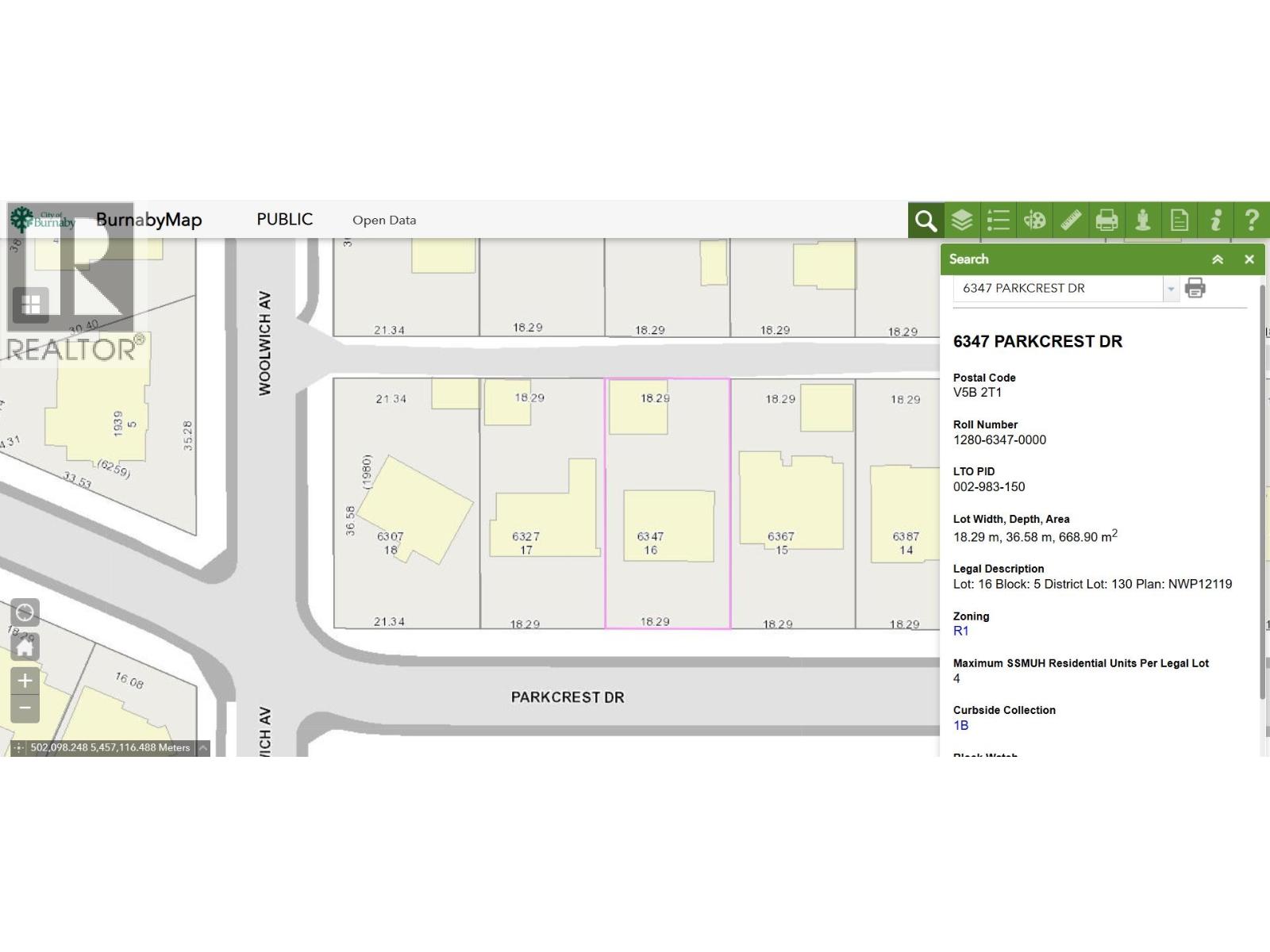Select the Measure ruler tool

tap(1071, 220)
